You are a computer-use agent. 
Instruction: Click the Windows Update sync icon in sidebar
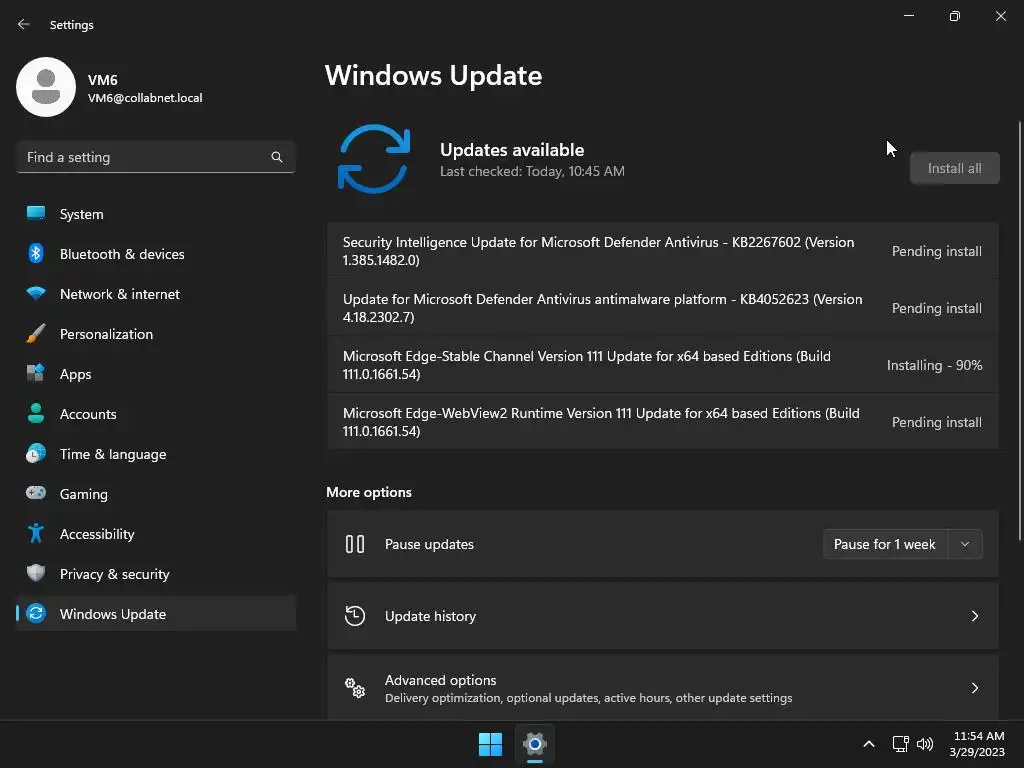[x=36, y=613]
